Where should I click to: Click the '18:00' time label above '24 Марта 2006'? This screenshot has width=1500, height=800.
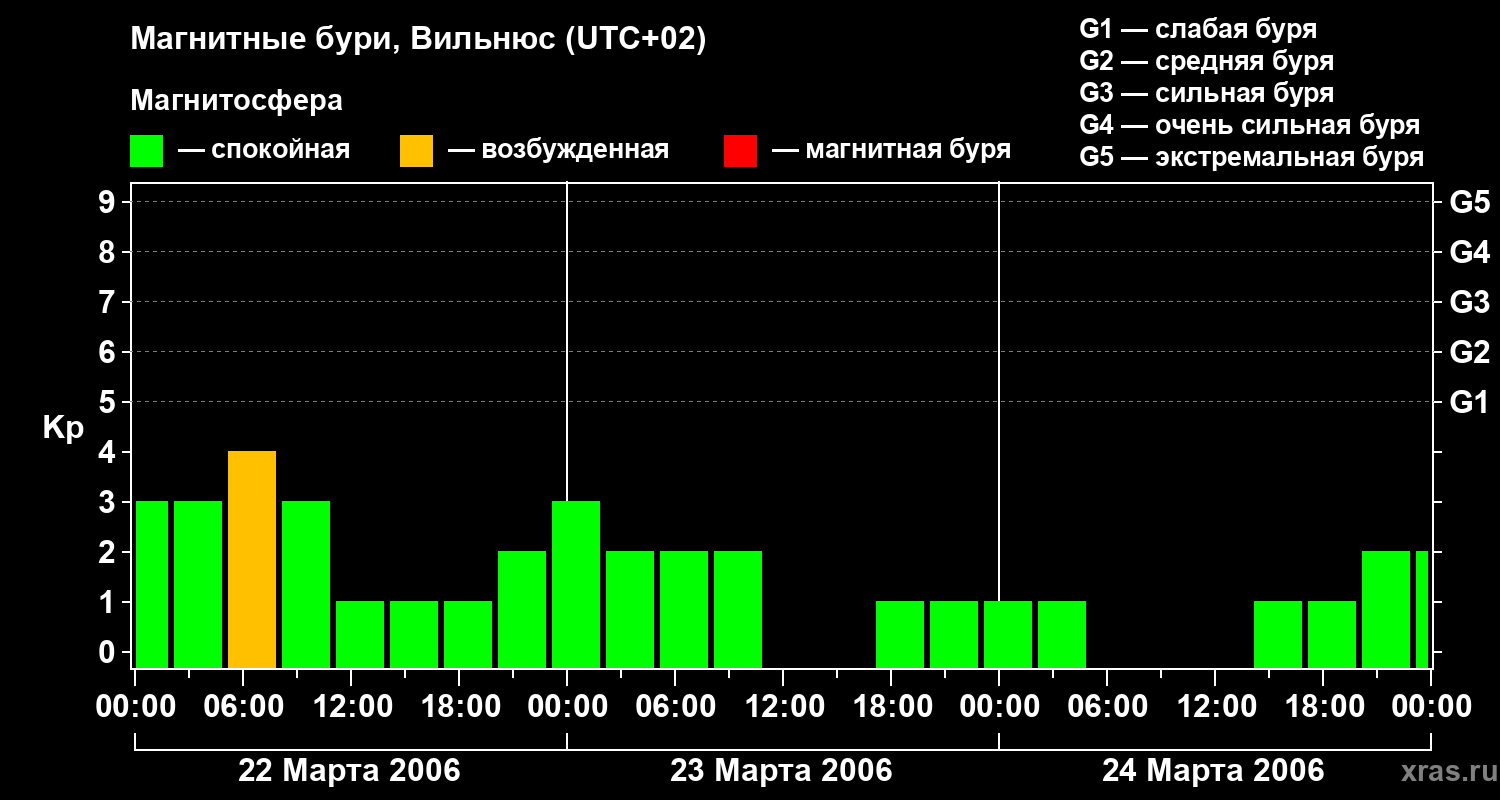point(1323,706)
